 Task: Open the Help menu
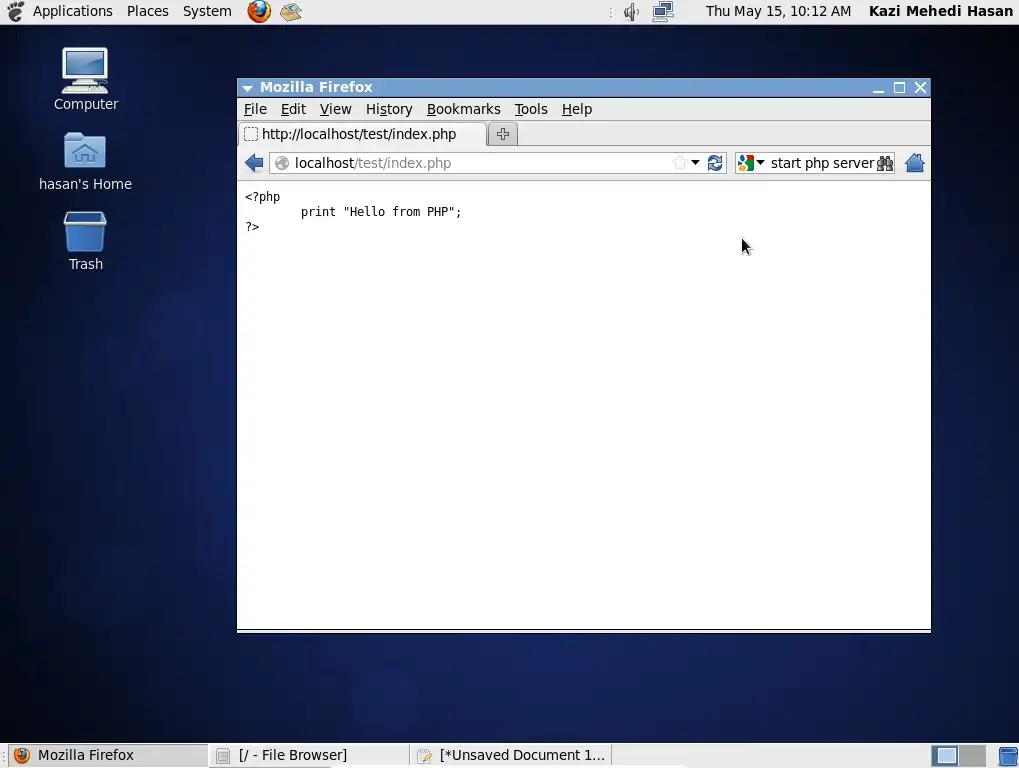(x=576, y=109)
